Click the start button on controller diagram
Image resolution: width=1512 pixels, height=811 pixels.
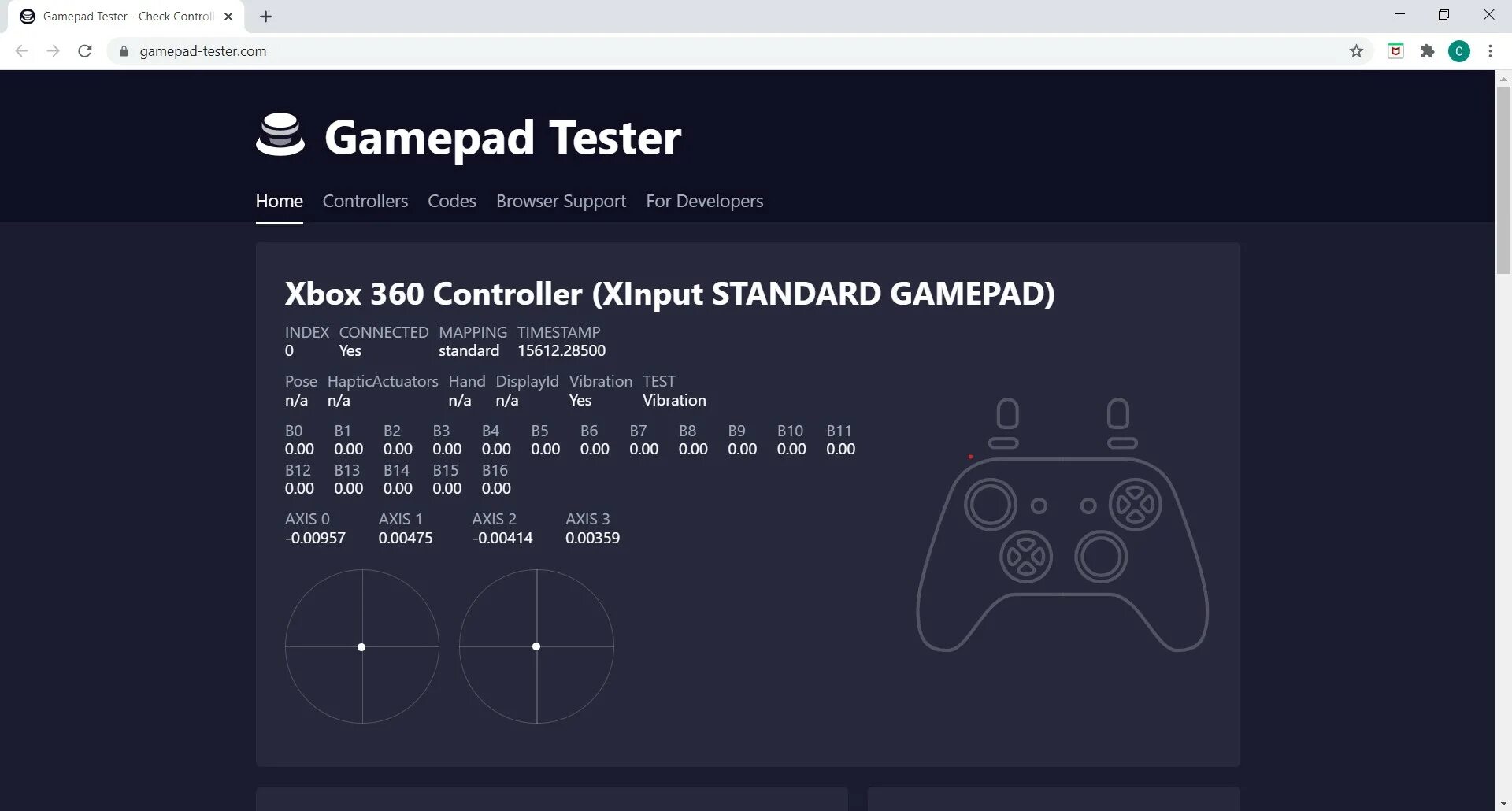click(1088, 505)
